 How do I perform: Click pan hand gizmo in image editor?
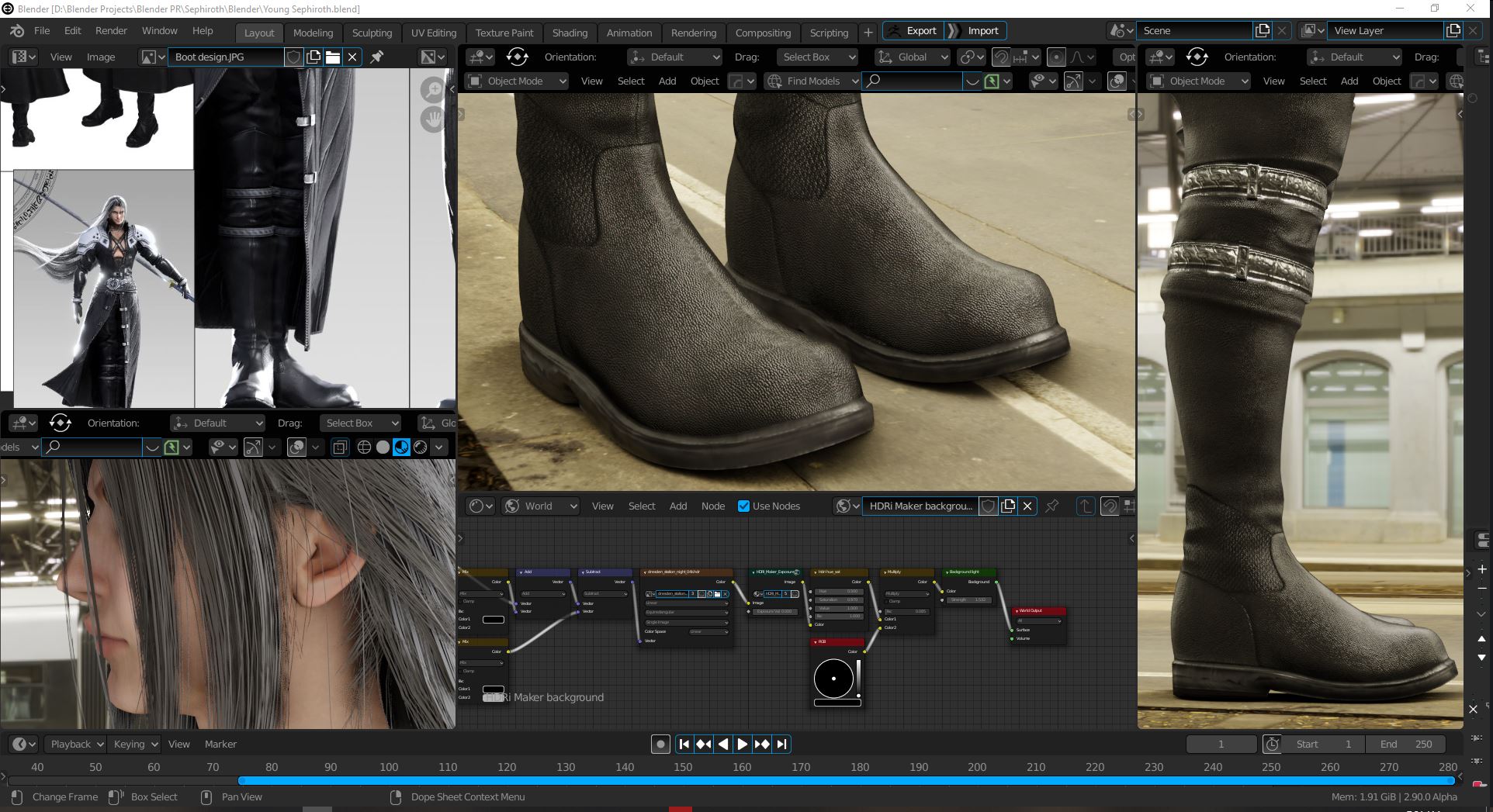click(432, 119)
